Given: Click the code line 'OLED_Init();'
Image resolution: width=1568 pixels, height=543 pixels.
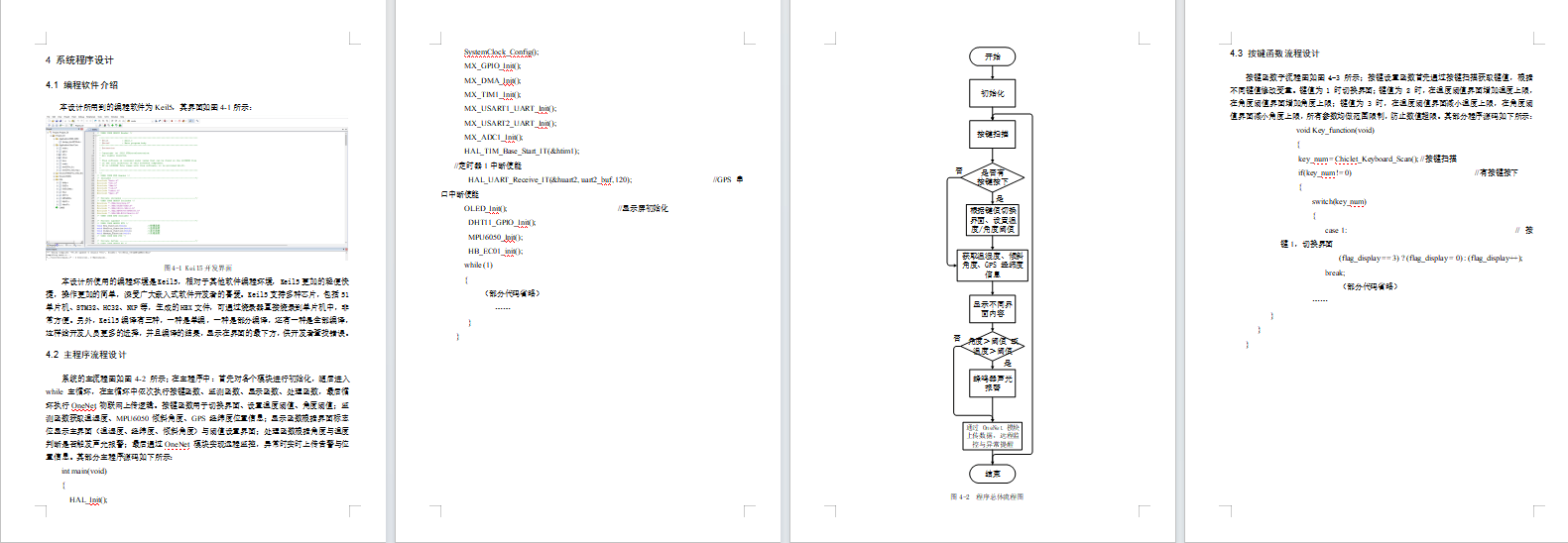Looking at the screenshot, I should [x=485, y=209].
